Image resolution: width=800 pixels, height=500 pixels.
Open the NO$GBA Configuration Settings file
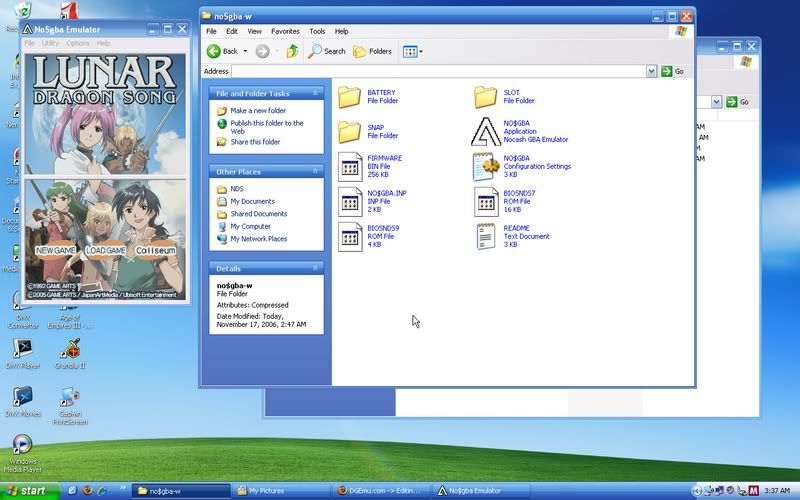pos(486,166)
